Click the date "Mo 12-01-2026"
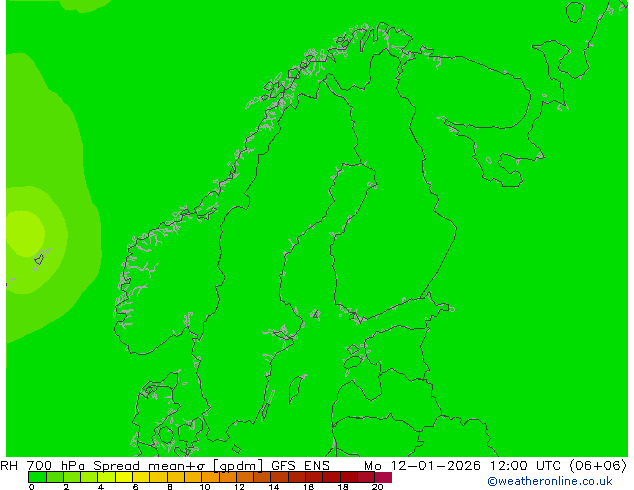The image size is (634, 490). [423, 466]
